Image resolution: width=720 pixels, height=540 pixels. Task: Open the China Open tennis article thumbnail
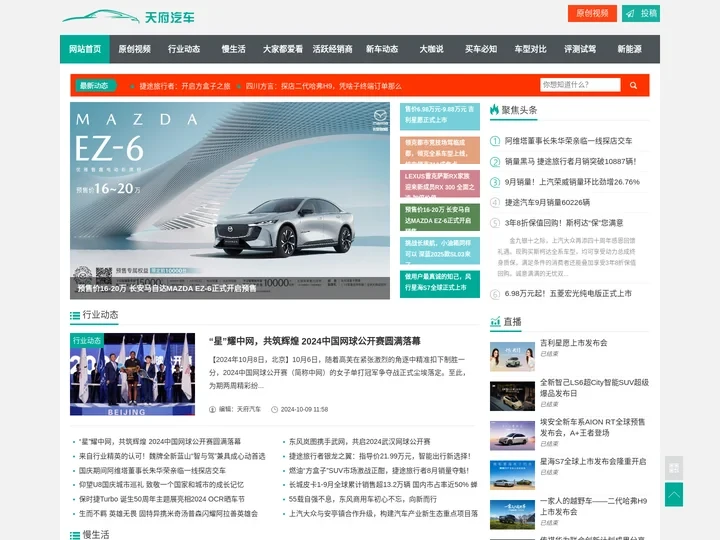[132, 374]
